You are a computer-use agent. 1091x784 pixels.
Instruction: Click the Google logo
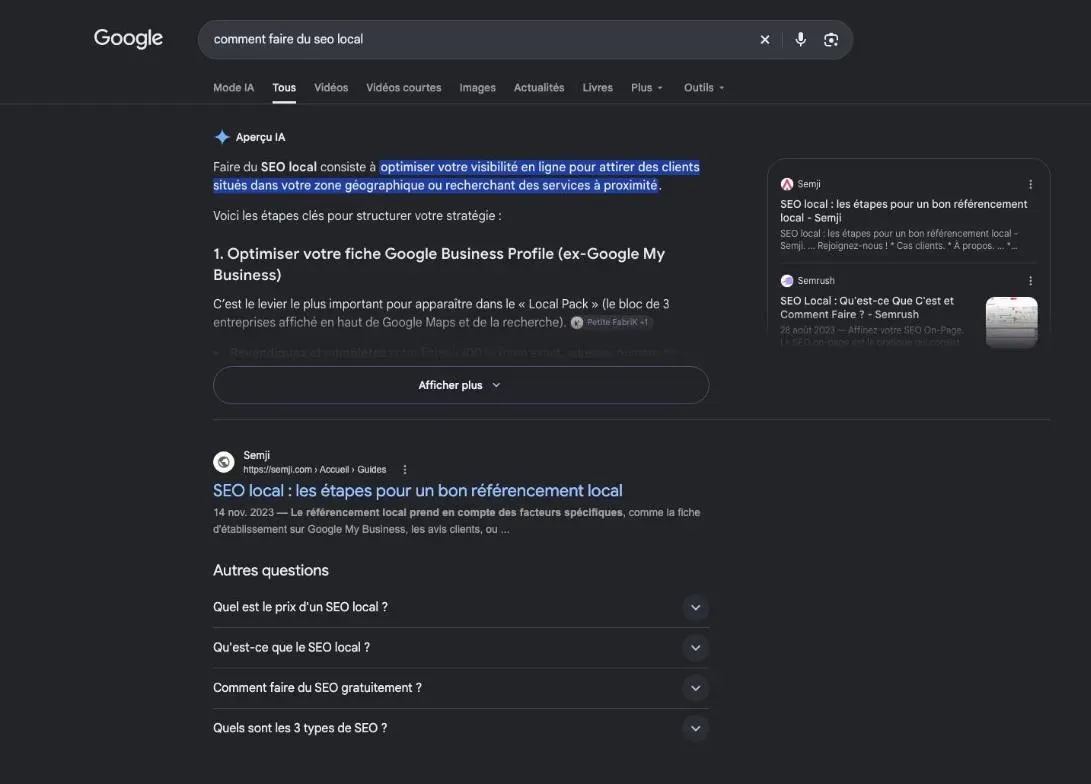(x=128, y=38)
